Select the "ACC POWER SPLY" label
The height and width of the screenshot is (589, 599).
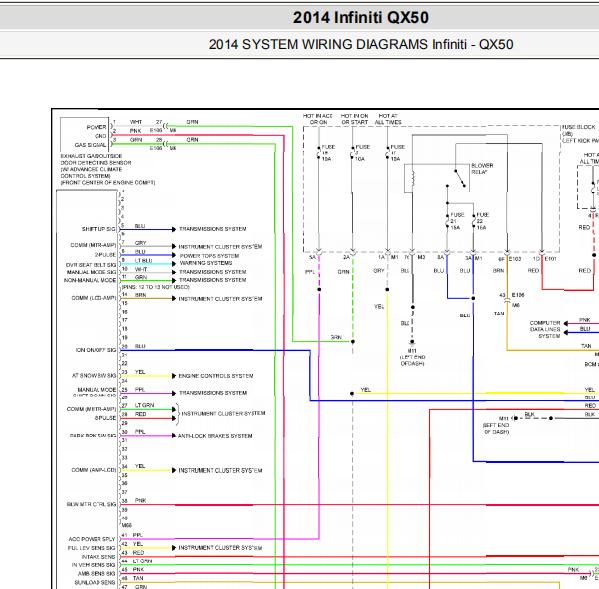click(92, 539)
